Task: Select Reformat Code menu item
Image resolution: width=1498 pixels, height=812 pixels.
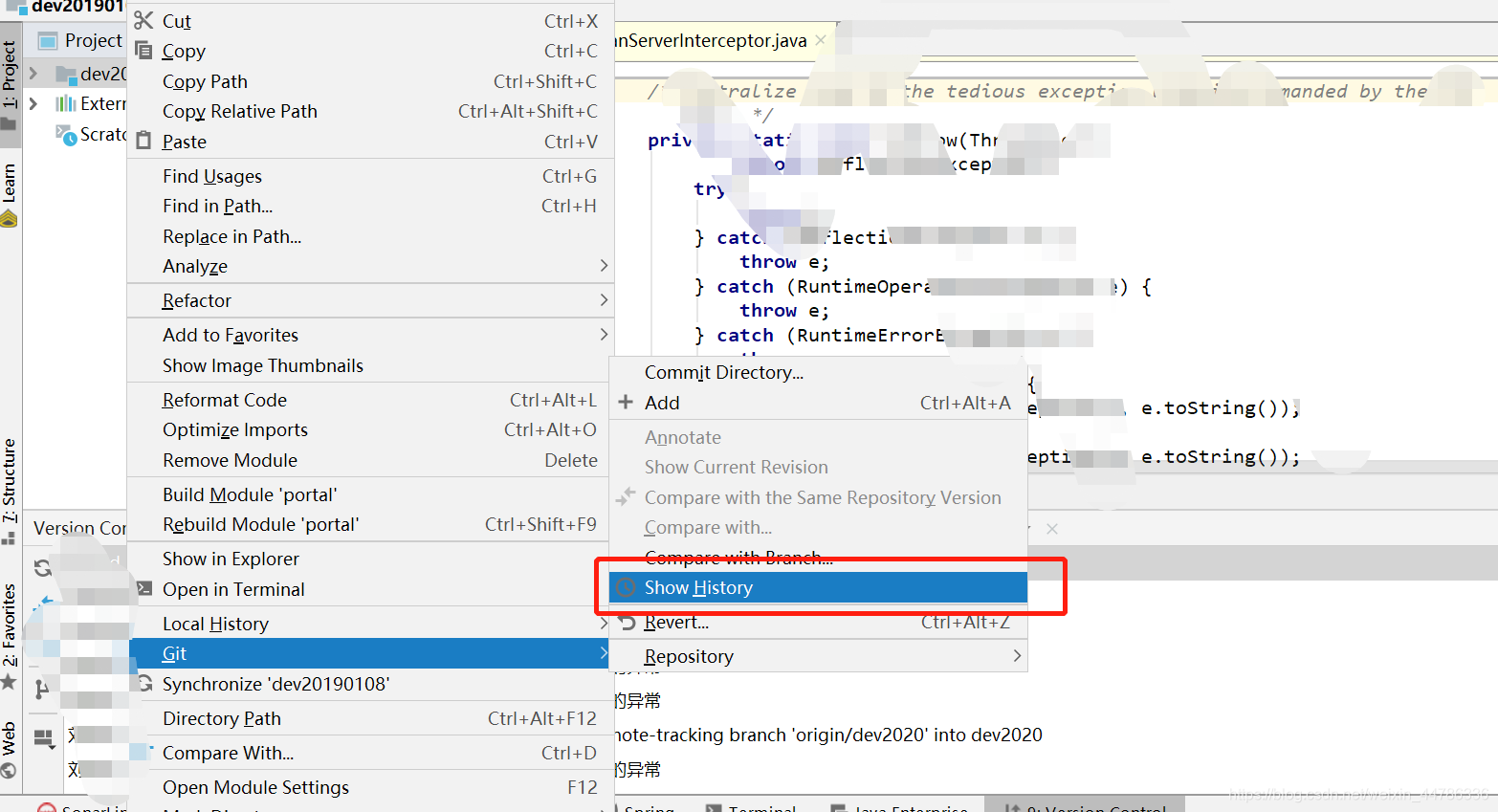Action: point(370,400)
